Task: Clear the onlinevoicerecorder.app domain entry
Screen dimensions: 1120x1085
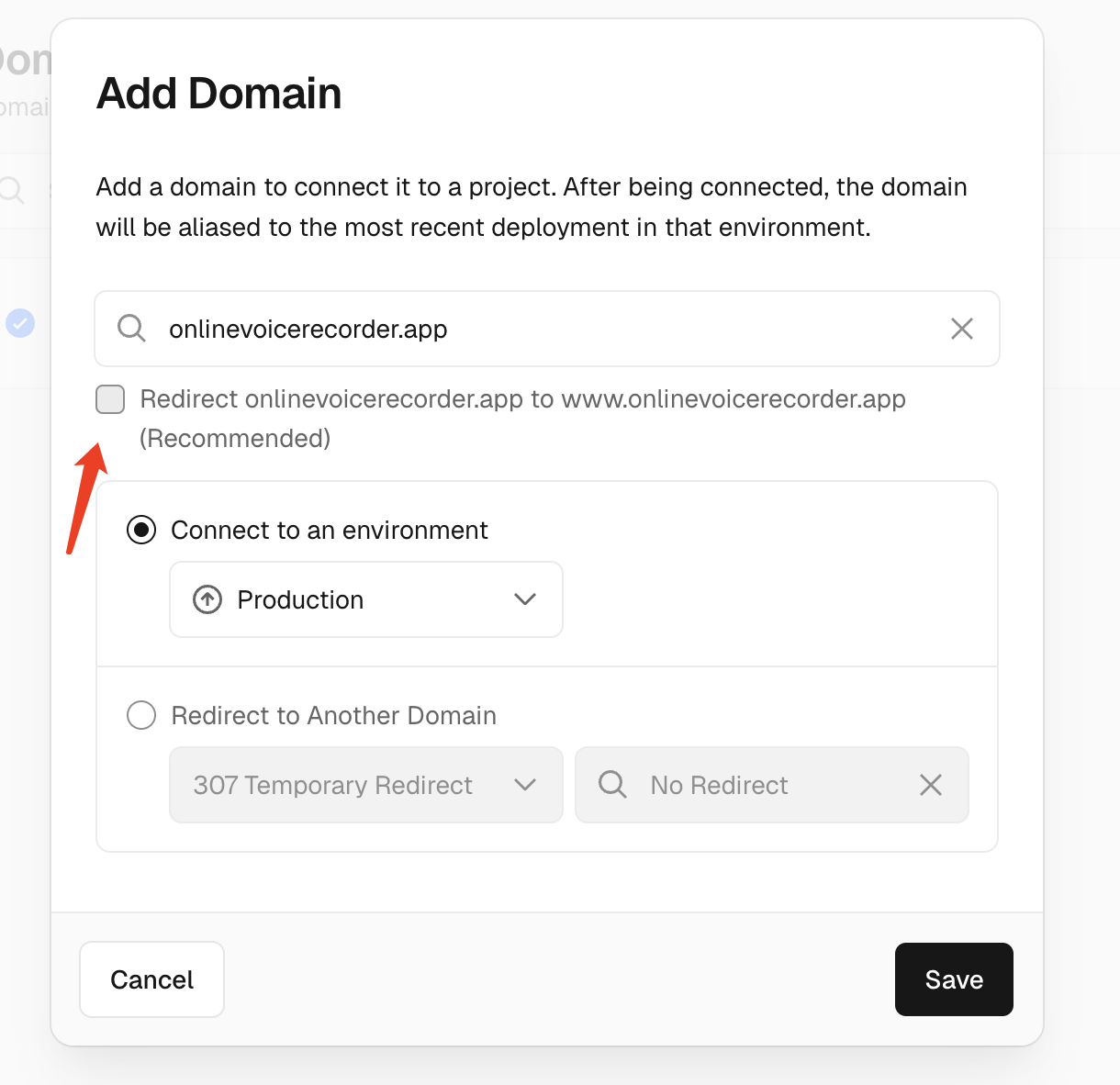Action: point(961,329)
